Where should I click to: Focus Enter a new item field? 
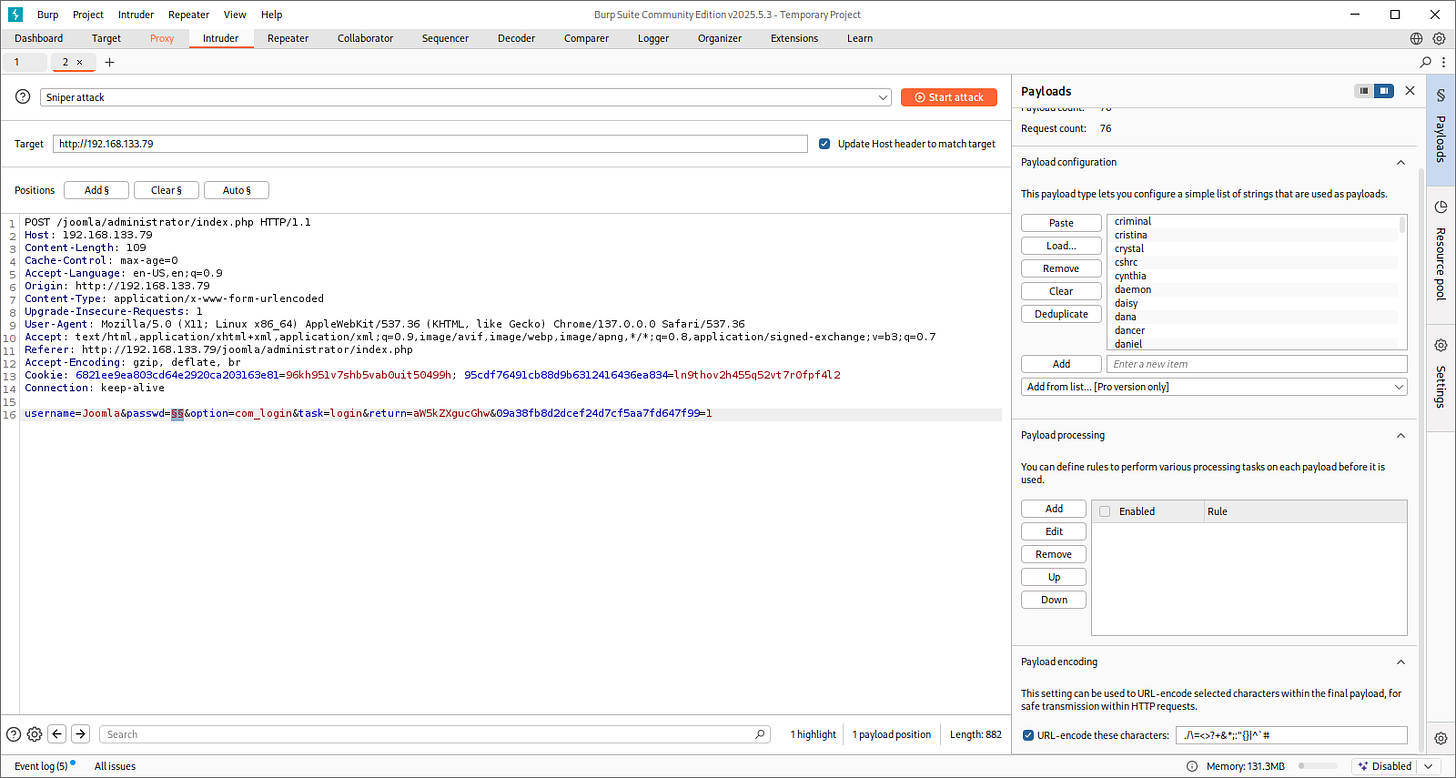[x=1257, y=364]
